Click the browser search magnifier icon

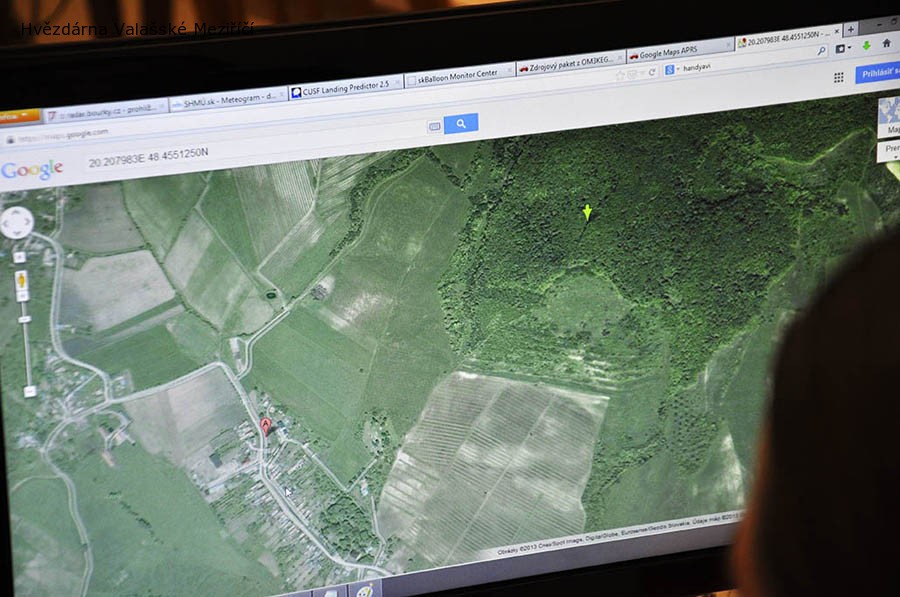(x=821, y=51)
